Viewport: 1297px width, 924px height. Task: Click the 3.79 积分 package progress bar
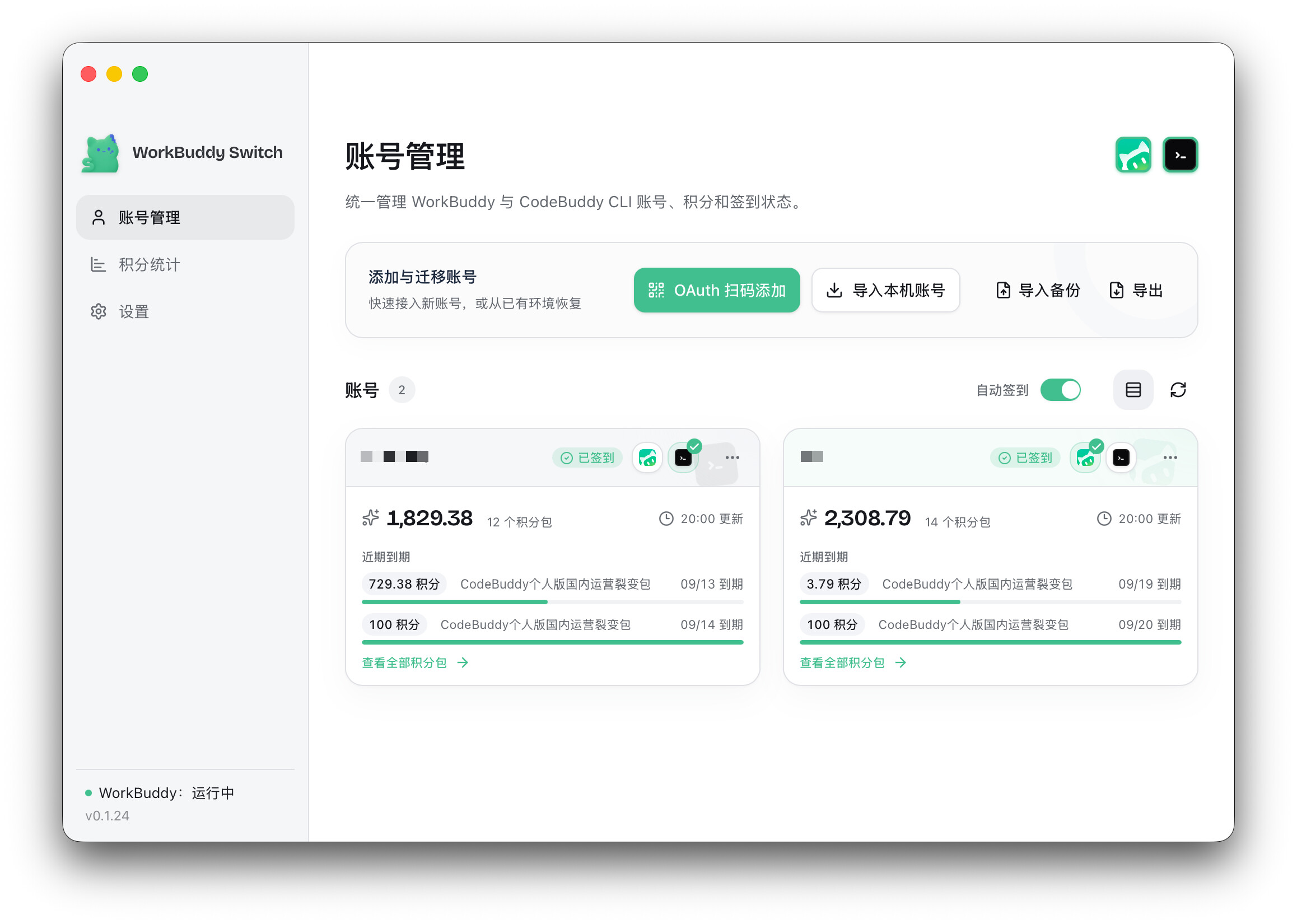pos(990,602)
